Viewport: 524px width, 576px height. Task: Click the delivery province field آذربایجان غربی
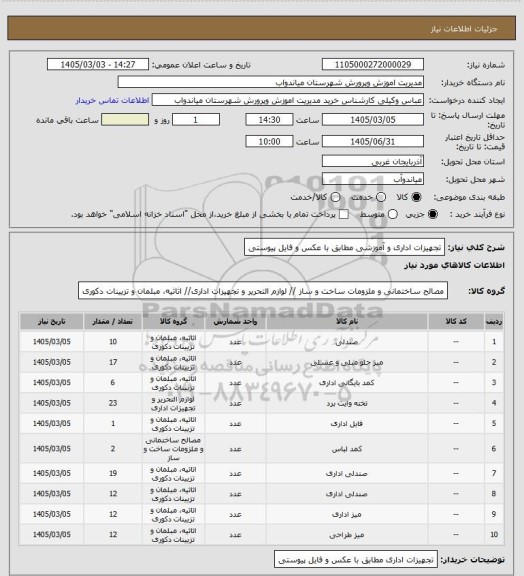point(373,161)
